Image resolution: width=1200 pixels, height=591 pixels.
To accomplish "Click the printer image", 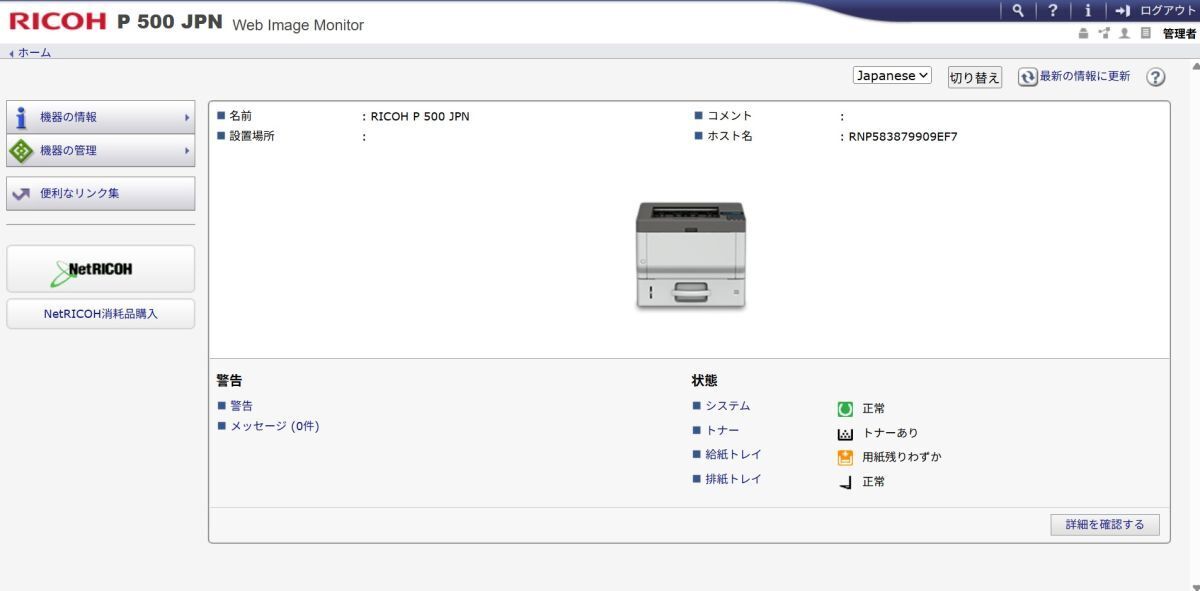I will click(x=690, y=255).
